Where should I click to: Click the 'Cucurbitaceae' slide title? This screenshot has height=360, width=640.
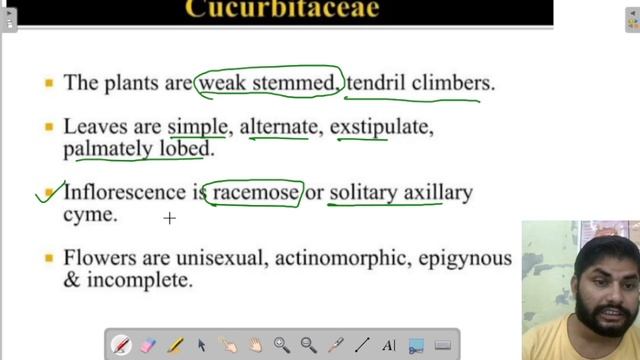point(282,9)
